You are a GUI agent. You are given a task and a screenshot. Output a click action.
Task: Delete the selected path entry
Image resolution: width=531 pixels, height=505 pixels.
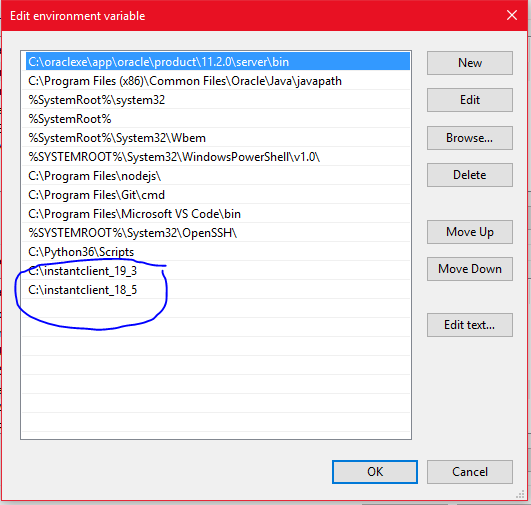(x=470, y=175)
